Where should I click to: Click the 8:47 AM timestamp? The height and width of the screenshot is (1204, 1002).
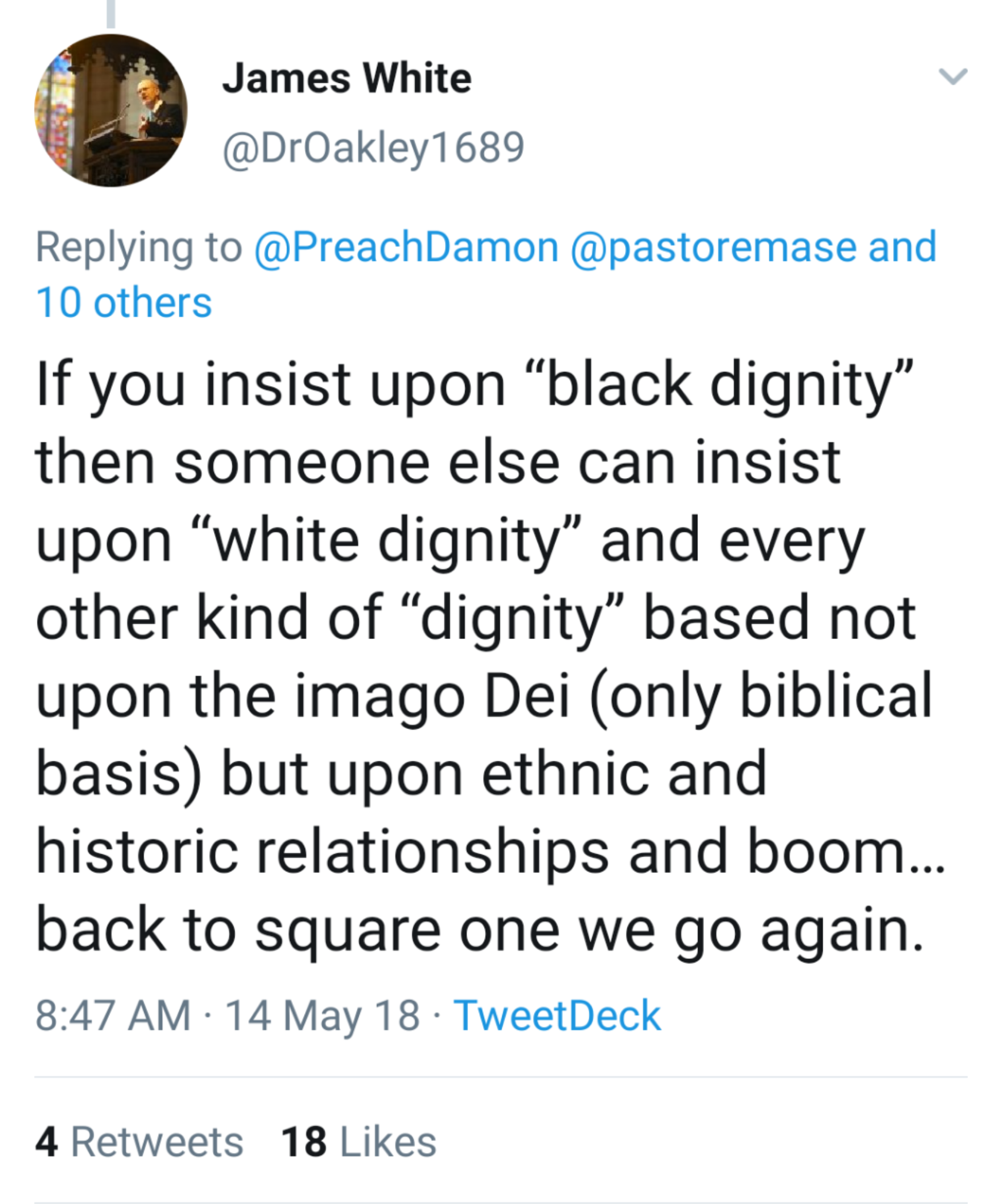click(x=113, y=1016)
